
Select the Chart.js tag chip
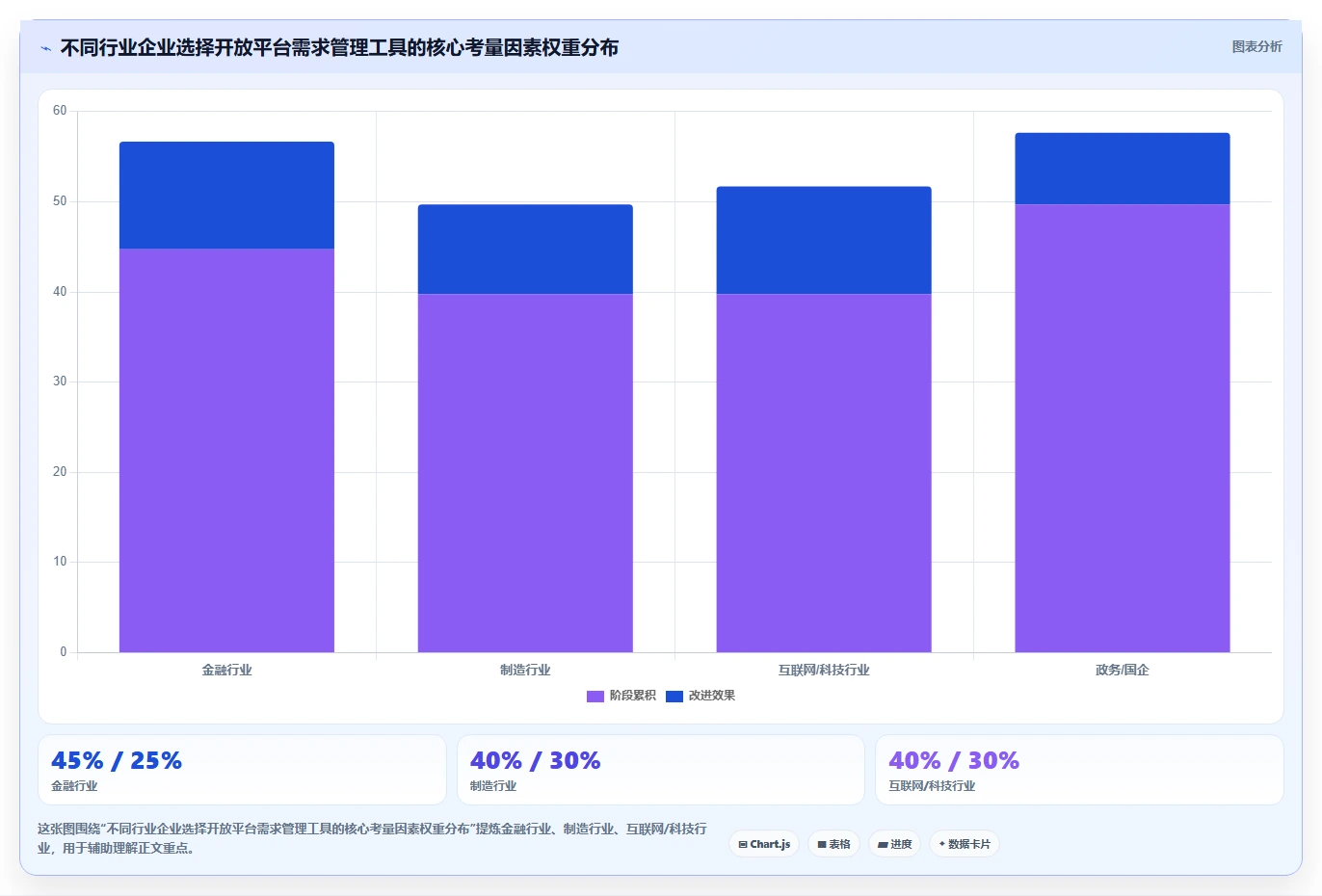tap(764, 844)
